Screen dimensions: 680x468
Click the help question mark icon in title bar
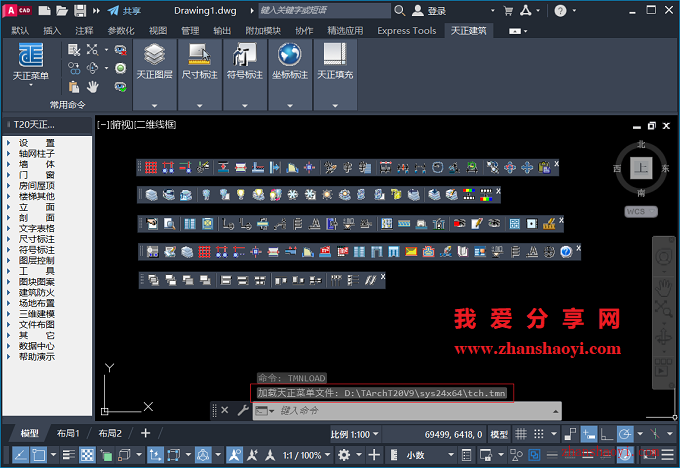coord(560,11)
